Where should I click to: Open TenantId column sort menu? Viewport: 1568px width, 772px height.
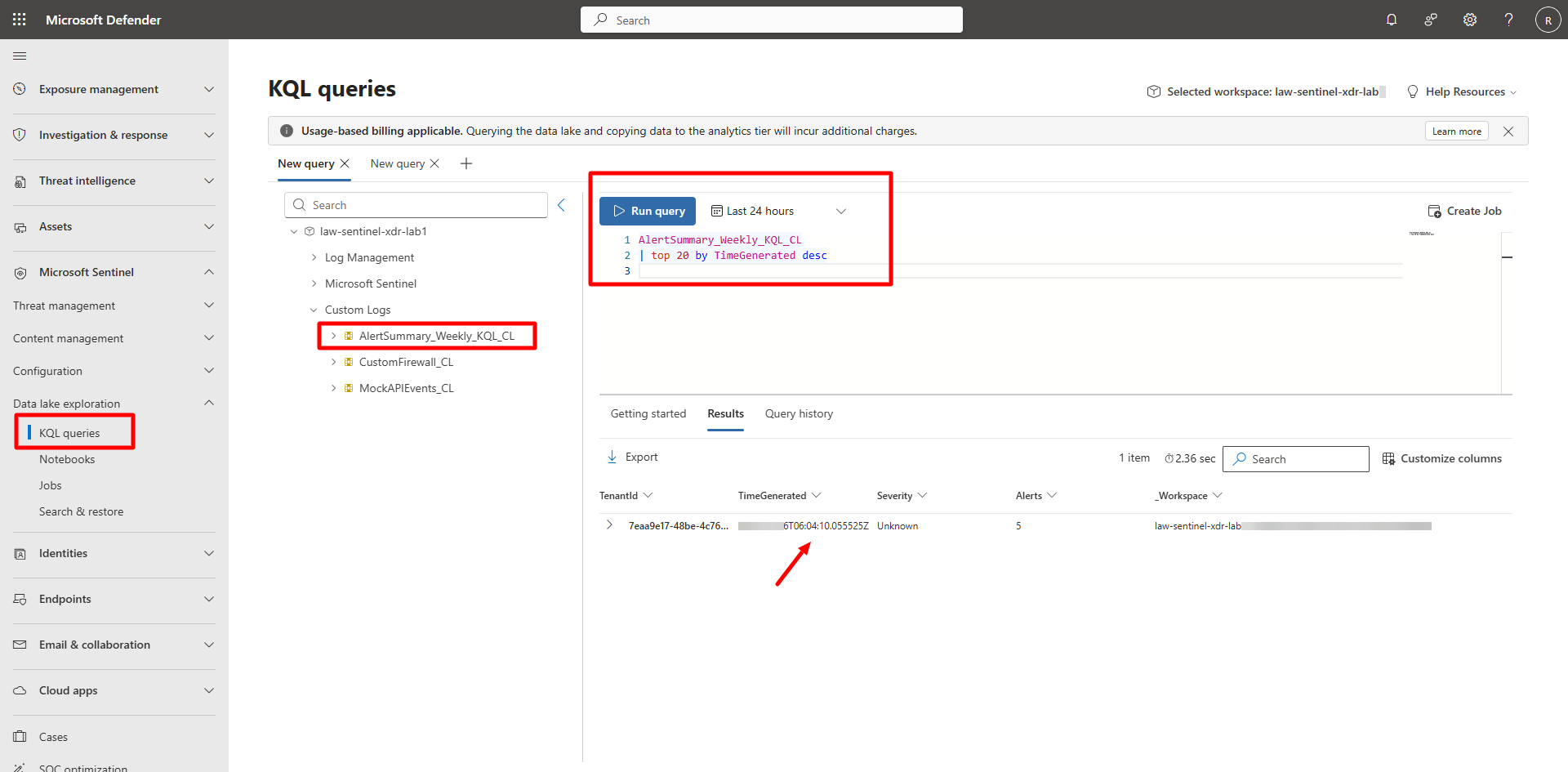648,495
